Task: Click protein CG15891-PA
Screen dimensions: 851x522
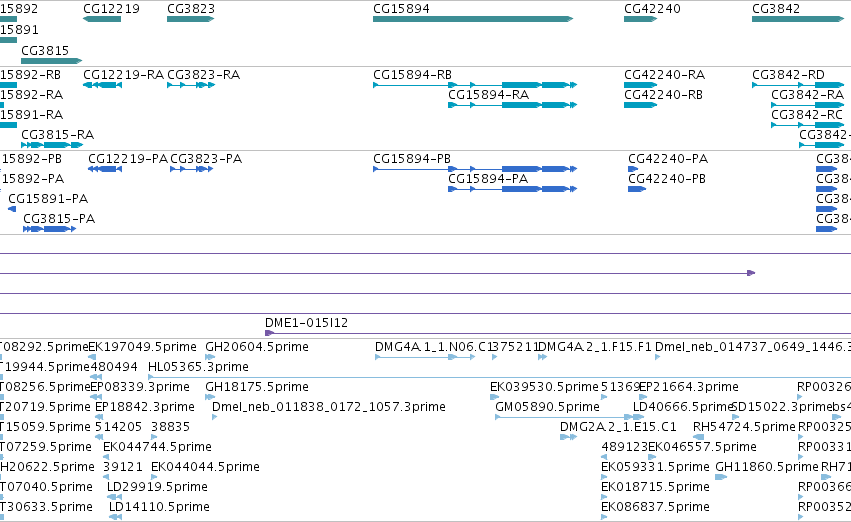Action: [x=48, y=199]
